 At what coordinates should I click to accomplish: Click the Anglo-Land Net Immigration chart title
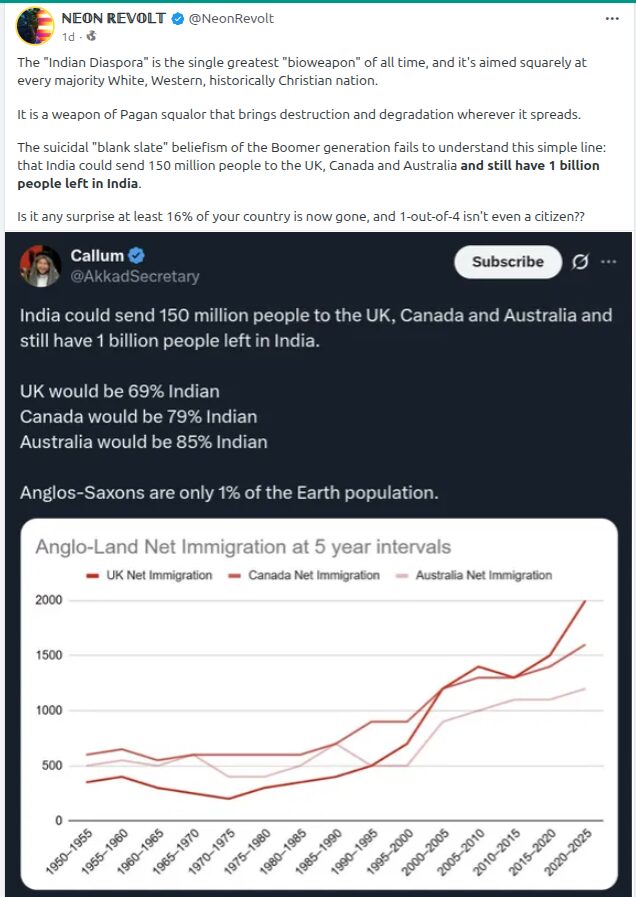click(243, 547)
